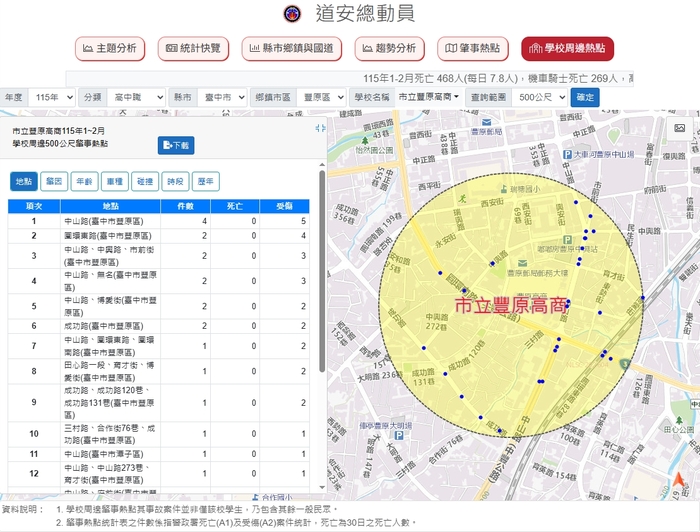Open the 主題分析 section

tap(110, 48)
